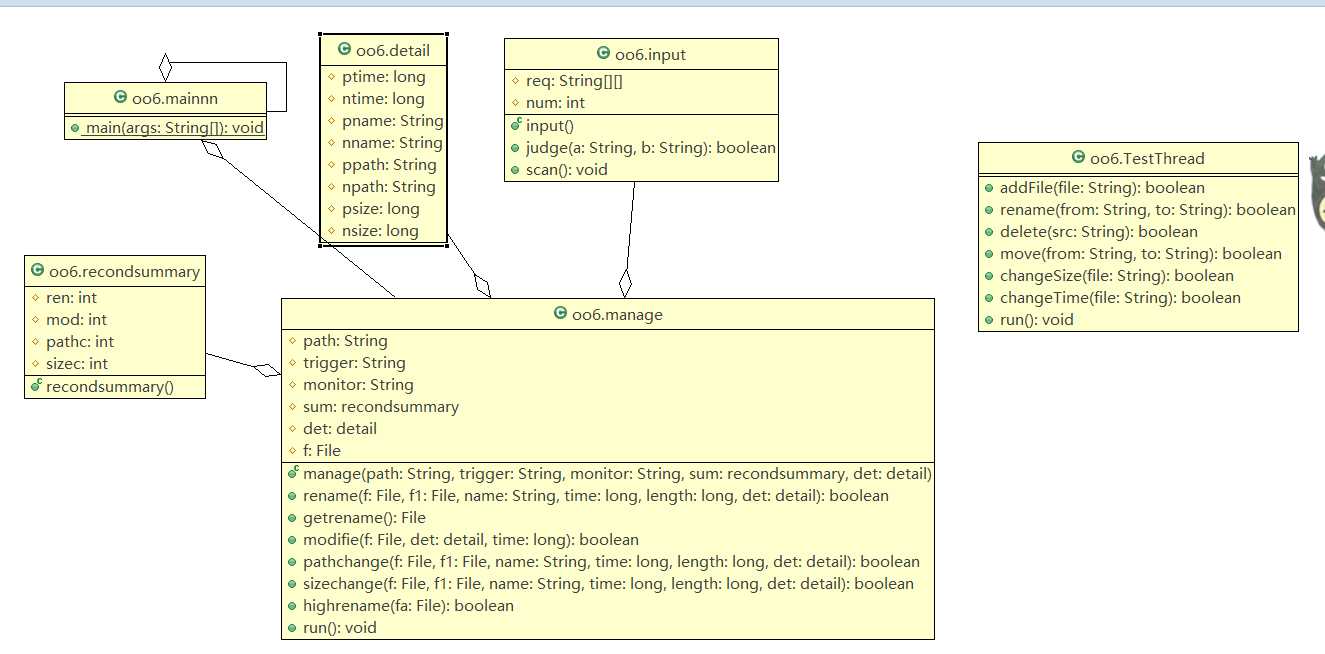Click the field icon next to req: String[][]
The image size is (1325, 654).
516,81
